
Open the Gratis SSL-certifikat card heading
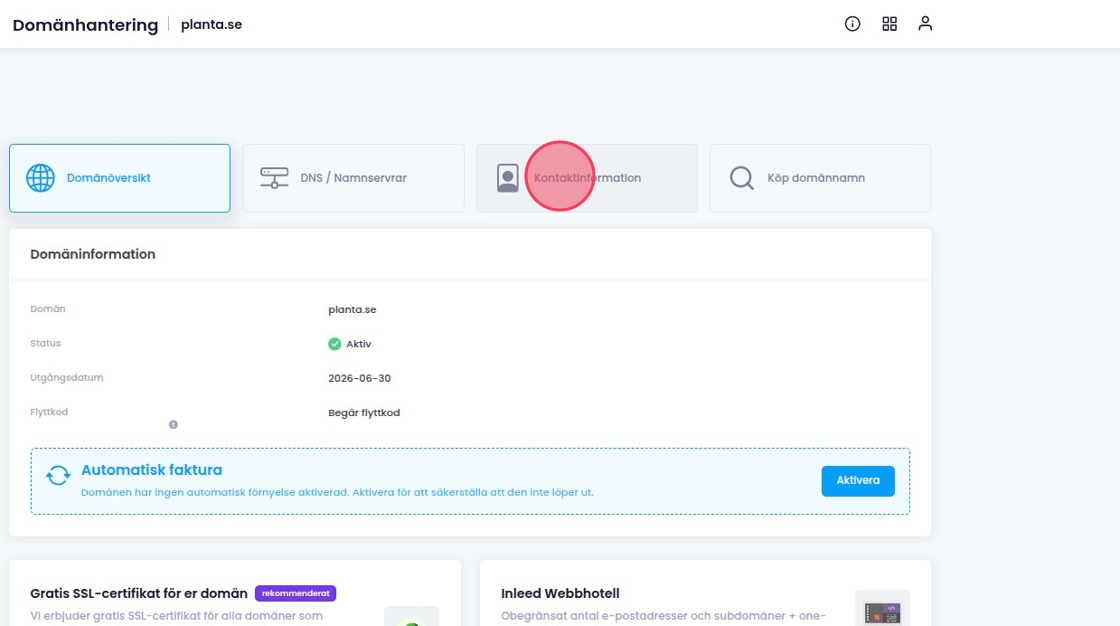pos(139,594)
